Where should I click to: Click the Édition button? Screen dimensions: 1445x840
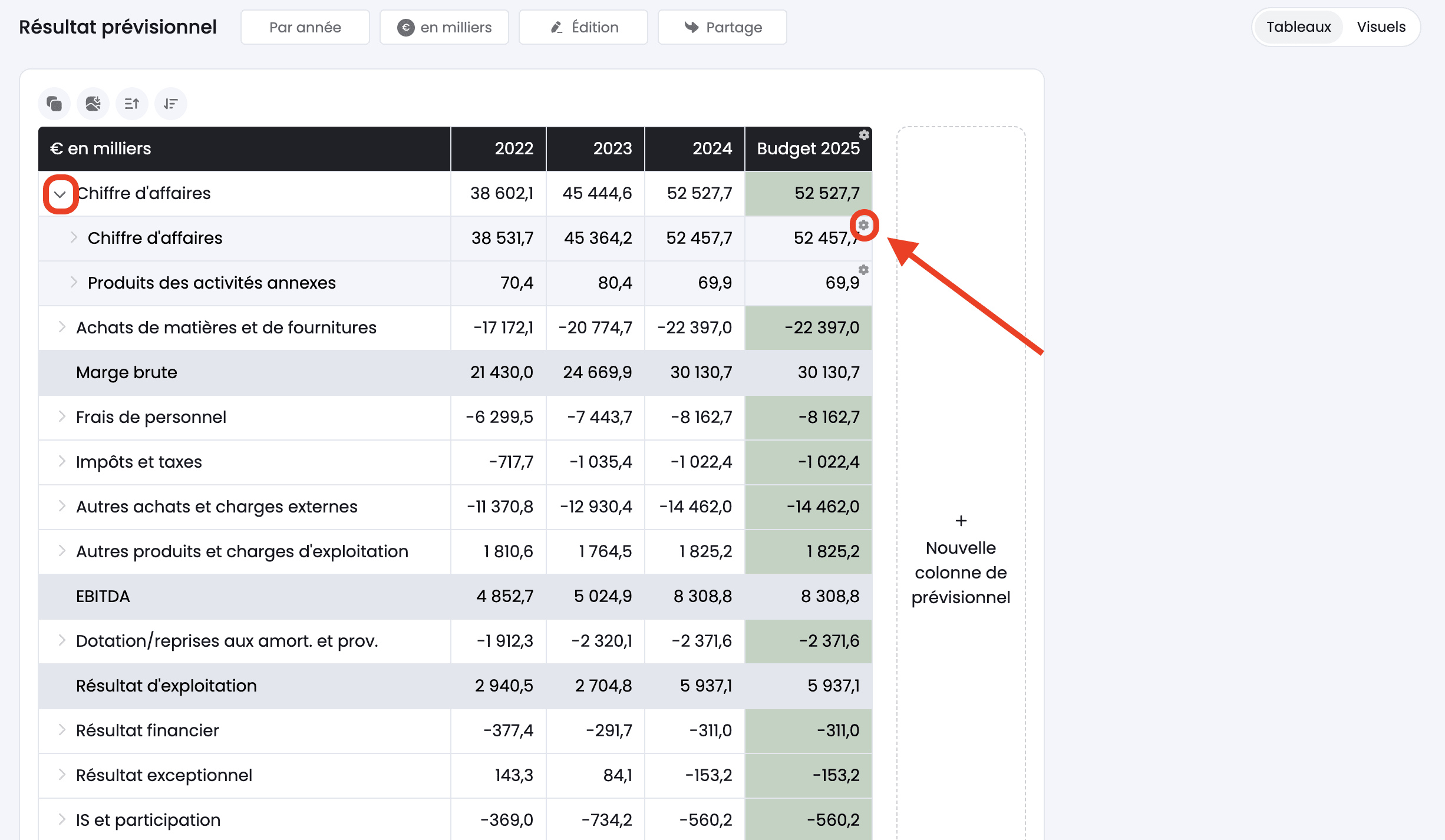coord(583,27)
